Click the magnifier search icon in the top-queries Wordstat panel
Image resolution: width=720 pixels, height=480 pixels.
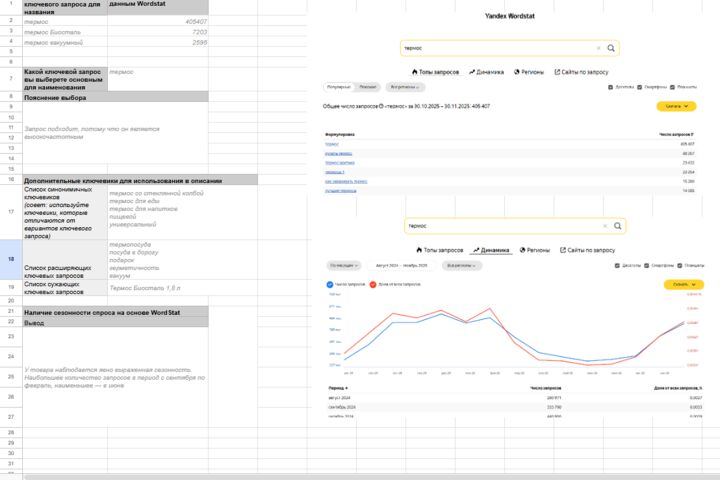click(x=611, y=48)
